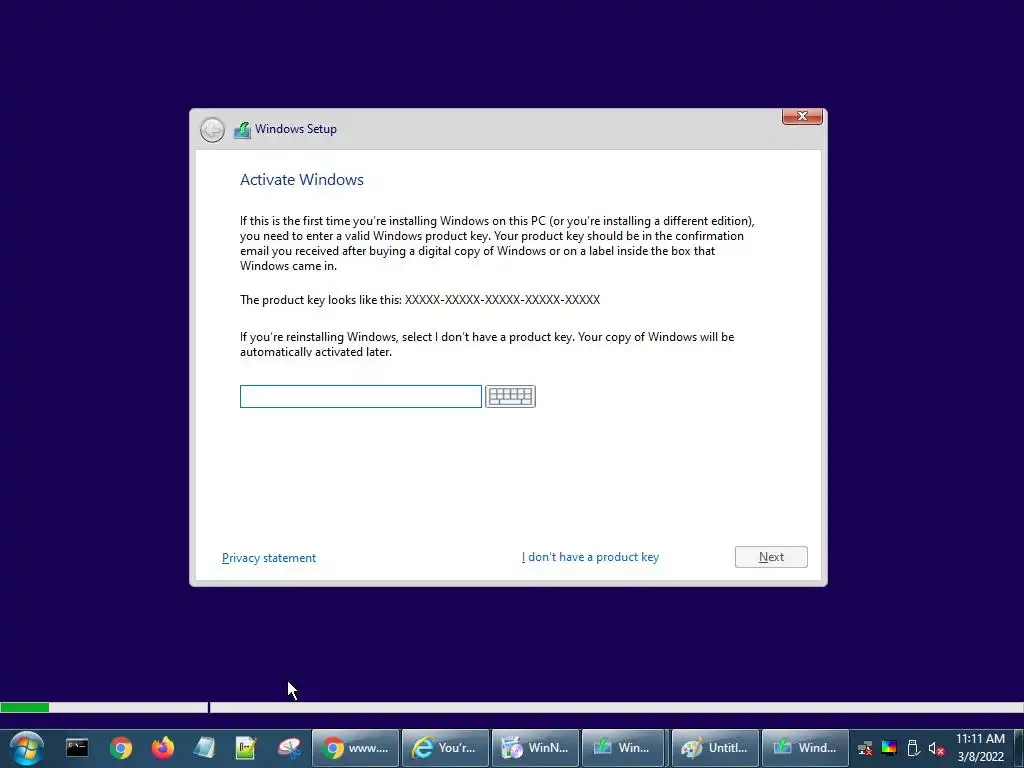This screenshot has width=1024, height=768.
Task: Switch to the Chrome 'www....' window
Action: tap(355, 748)
